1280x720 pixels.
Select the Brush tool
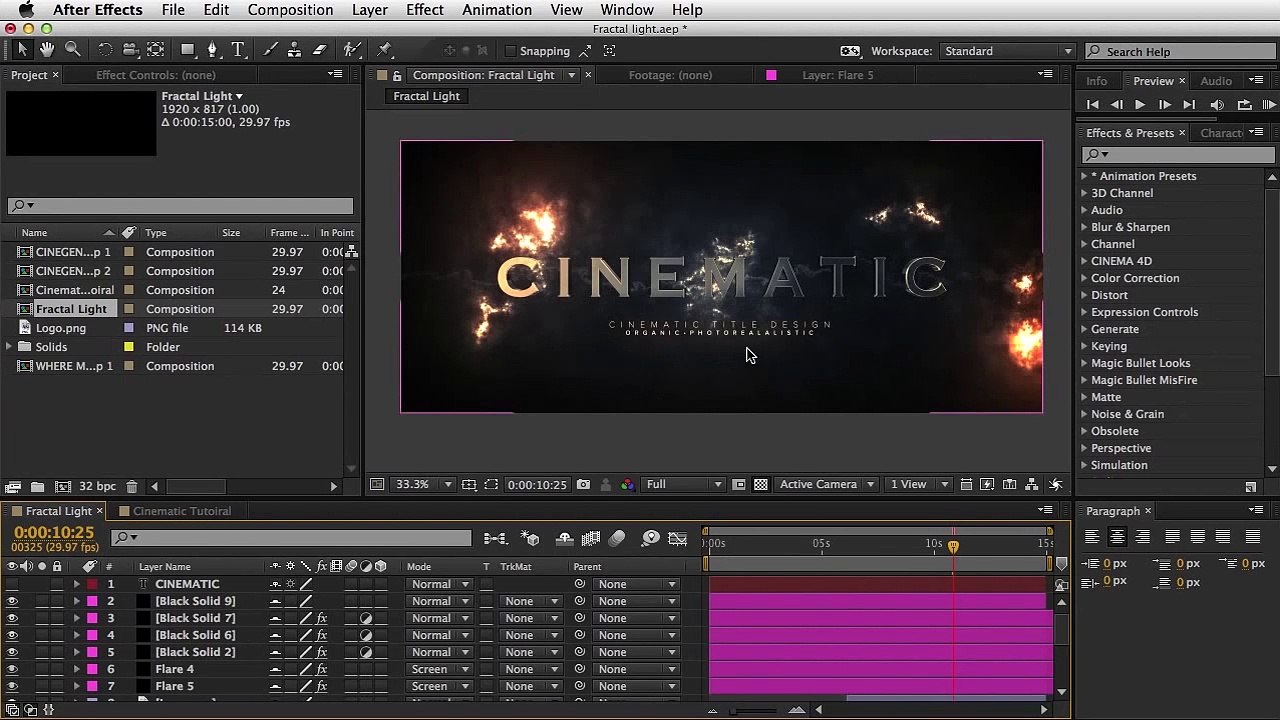click(x=270, y=49)
